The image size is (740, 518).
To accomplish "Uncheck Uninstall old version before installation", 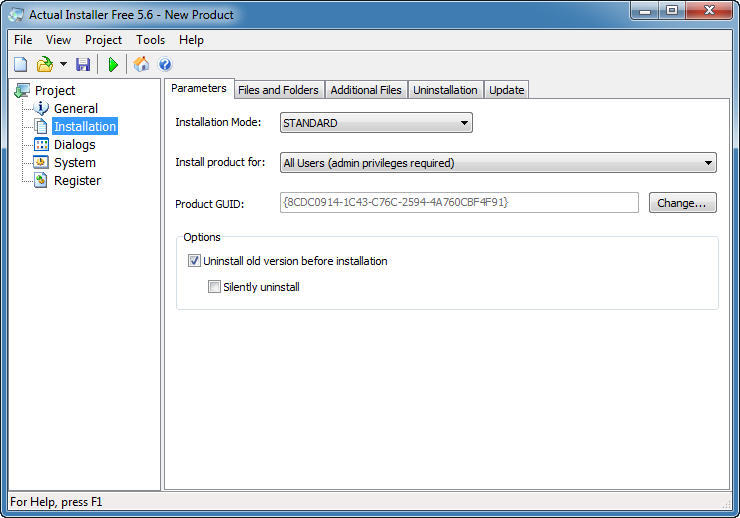I will [194, 260].
